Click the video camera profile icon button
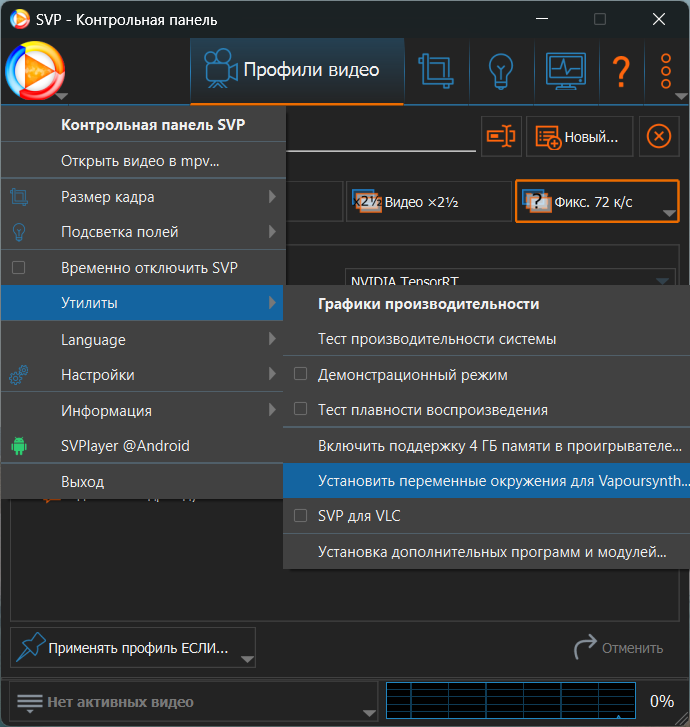The width and height of the screenshot is (690, 727). (x=501, y=137)
